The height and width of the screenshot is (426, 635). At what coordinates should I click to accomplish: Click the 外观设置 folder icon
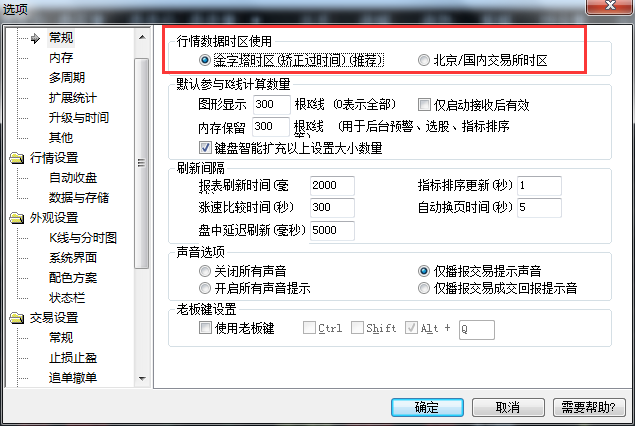click(17, 218)
